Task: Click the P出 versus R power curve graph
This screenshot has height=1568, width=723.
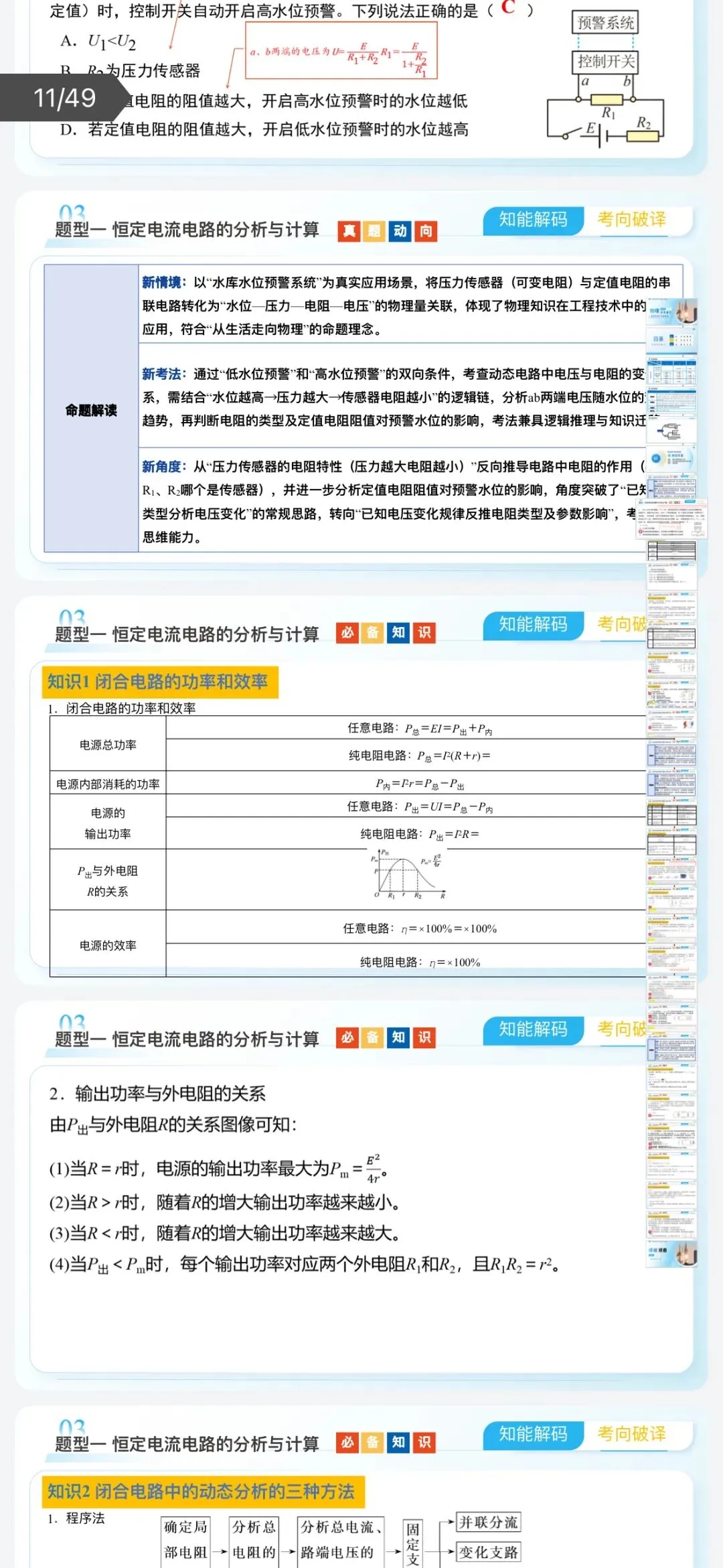Action: tap(409, 873)
